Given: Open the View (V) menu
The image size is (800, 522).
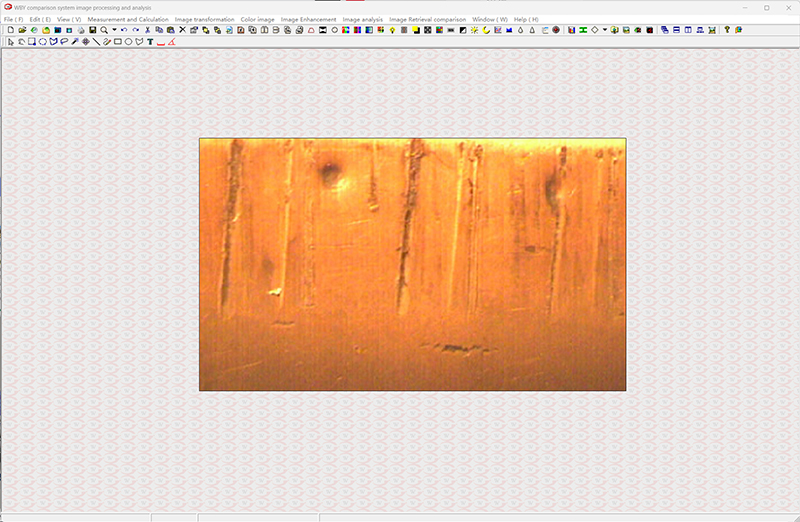Looking at the screenshot, I should 69,19.
